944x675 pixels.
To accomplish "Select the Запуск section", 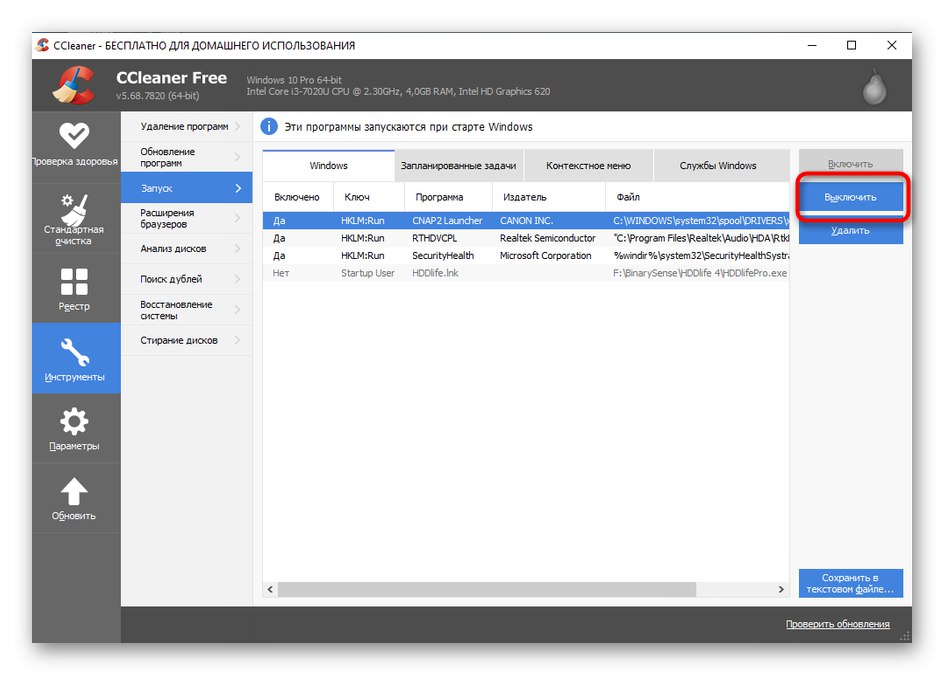I will pyautogui.click(x=187, y=188).
